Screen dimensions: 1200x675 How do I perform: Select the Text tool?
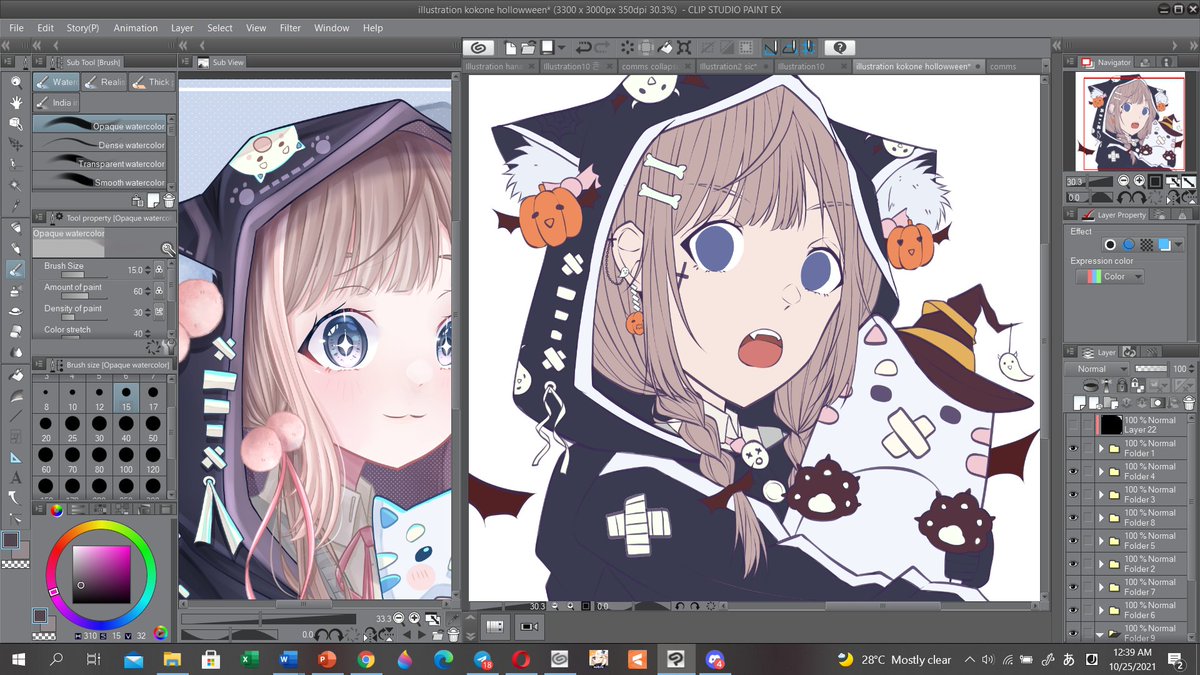(x=16, y=478)
